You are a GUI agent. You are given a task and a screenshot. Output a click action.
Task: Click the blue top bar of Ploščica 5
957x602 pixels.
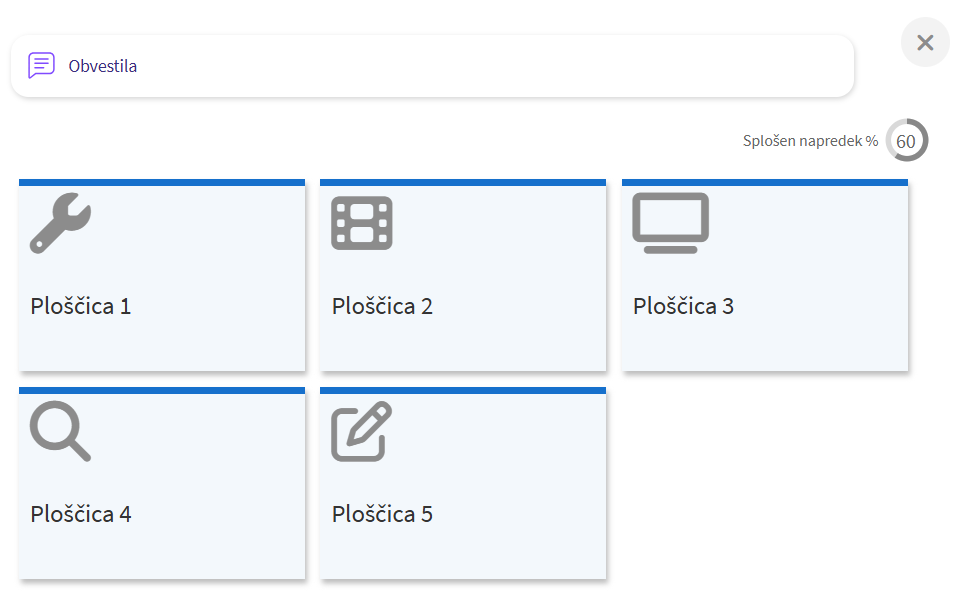tap(463, 390)
